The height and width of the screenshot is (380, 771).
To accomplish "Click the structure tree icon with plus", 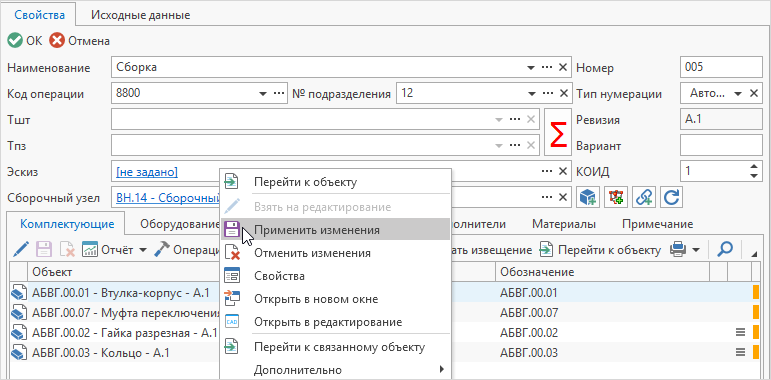I will coord(615,197).
